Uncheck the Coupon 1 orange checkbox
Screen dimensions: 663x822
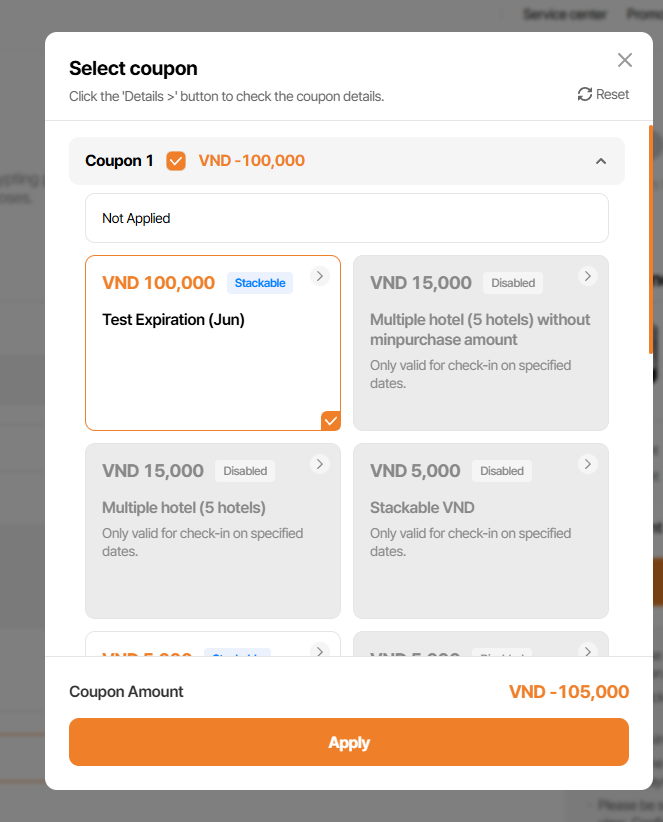pyautogui.click(x=176, y=161)
